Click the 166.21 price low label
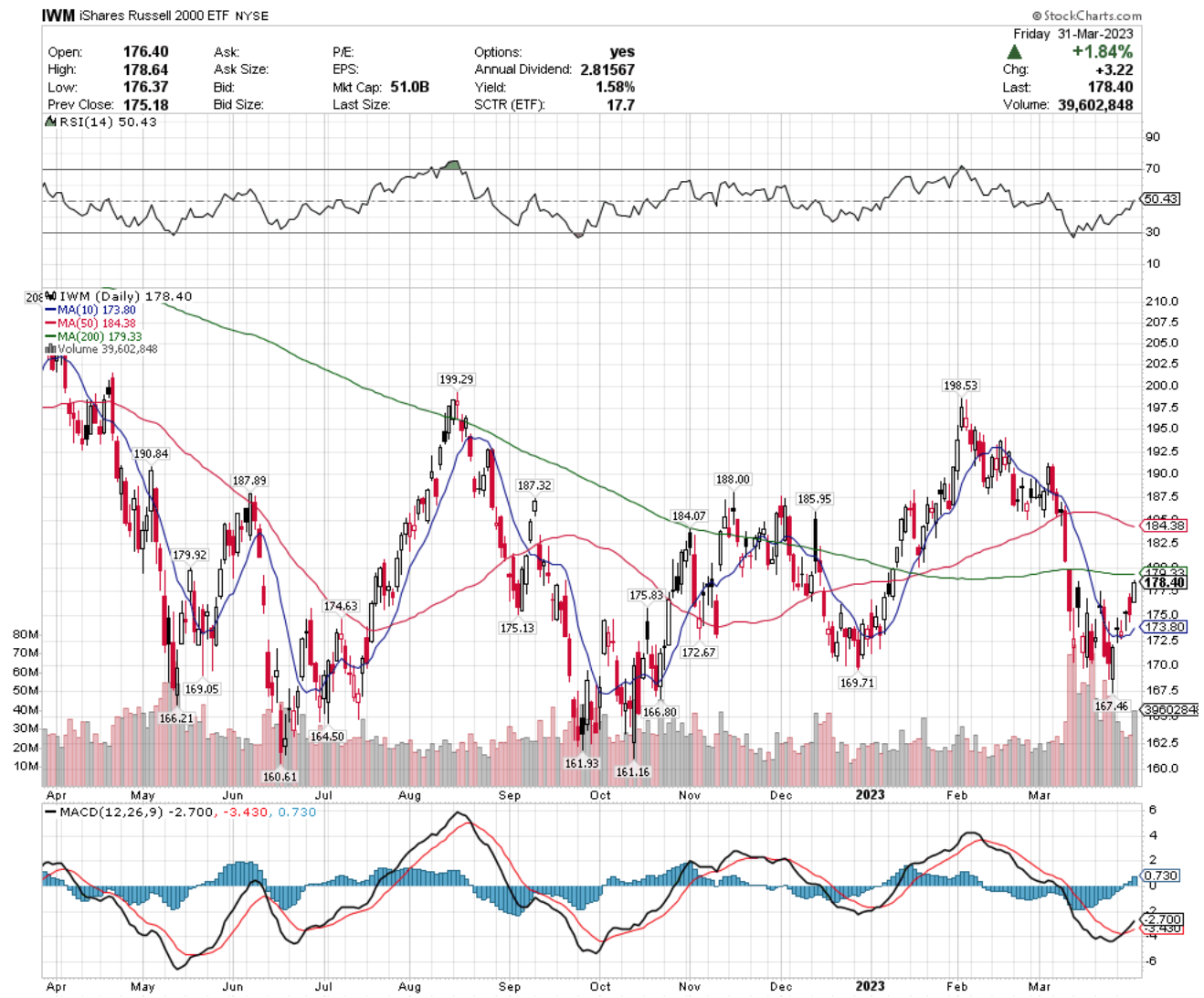 [x=177, y=718]
